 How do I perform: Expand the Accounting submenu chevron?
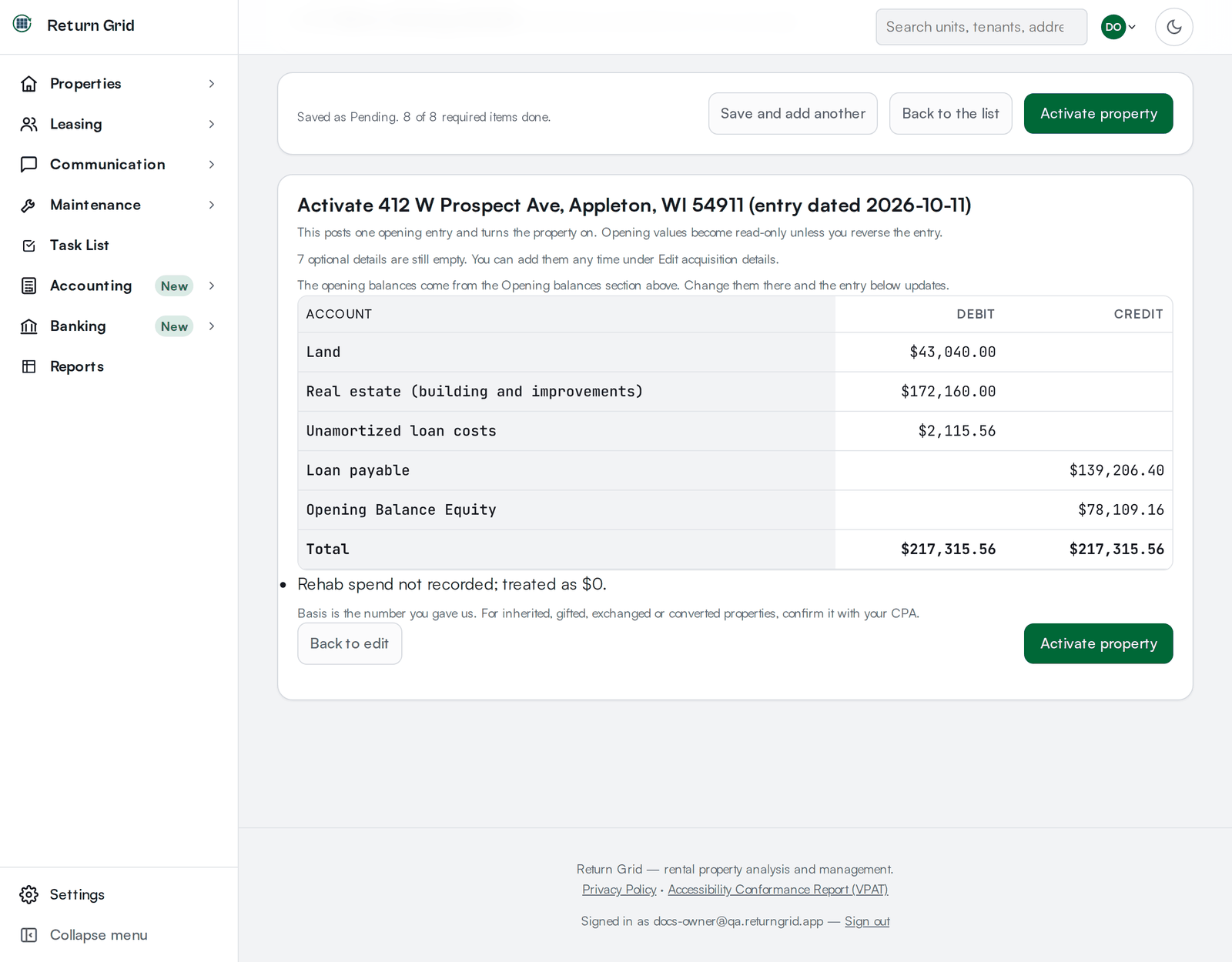pos(212,286)
